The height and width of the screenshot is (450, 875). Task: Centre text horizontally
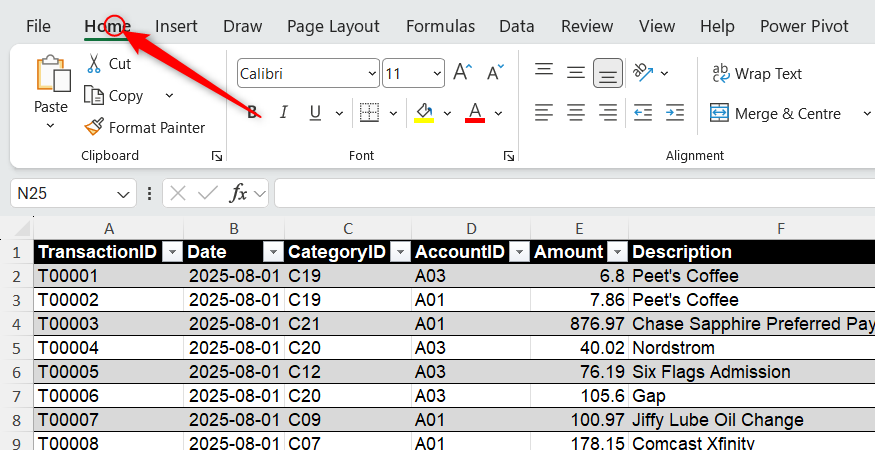coord(576,113)
